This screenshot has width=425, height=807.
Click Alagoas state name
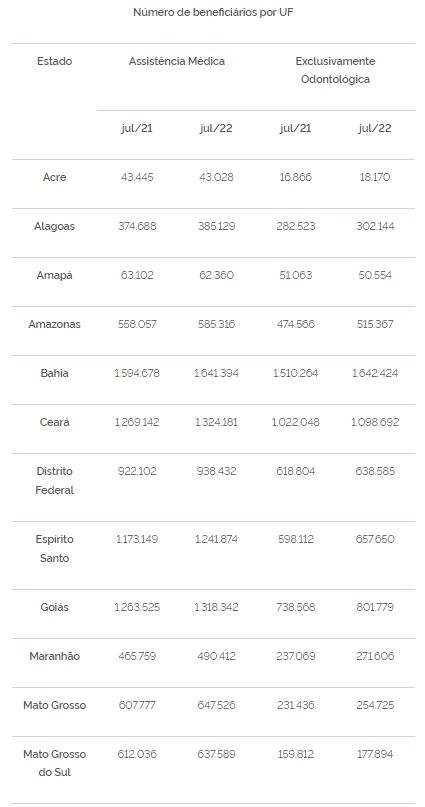tap(55, 226)
